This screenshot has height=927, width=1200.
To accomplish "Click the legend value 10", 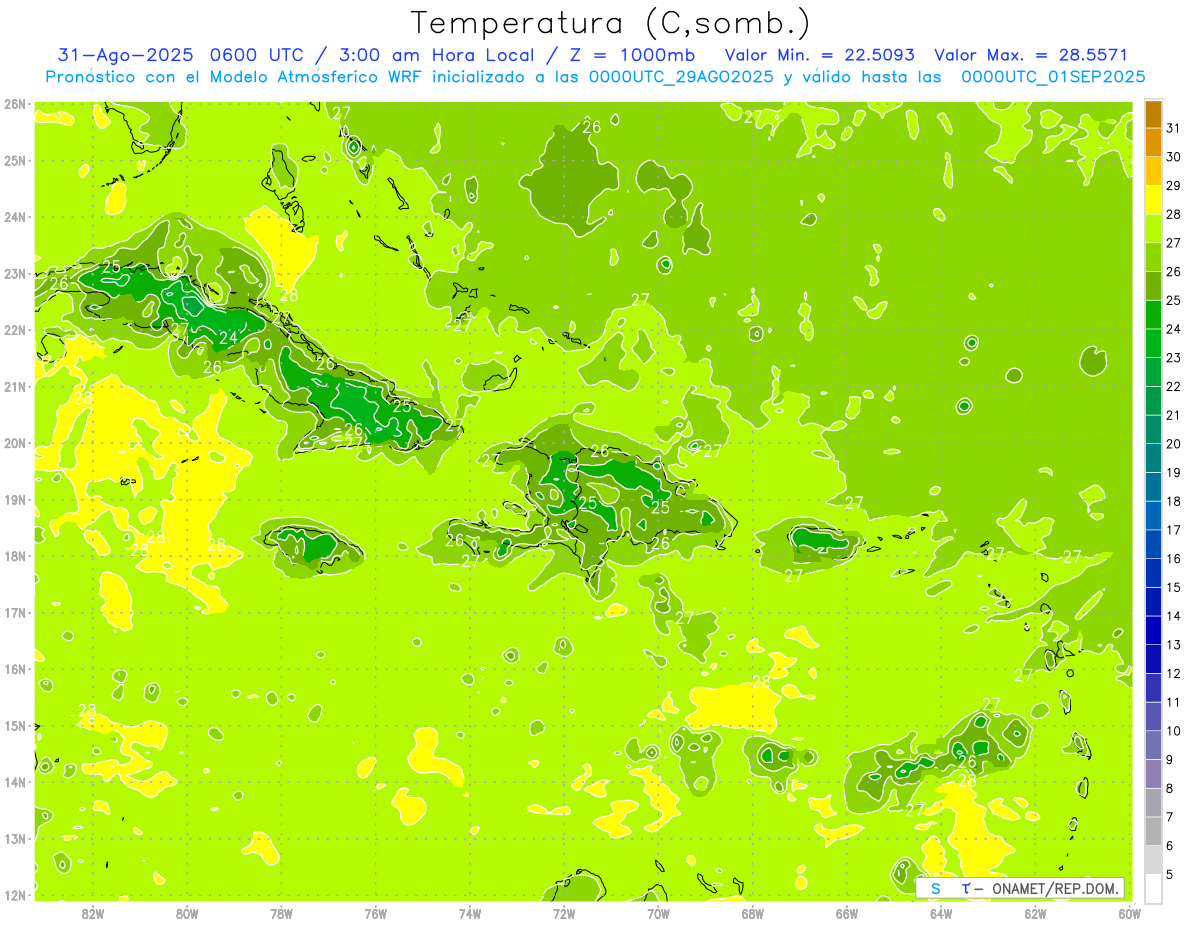I will point(1173,731).
